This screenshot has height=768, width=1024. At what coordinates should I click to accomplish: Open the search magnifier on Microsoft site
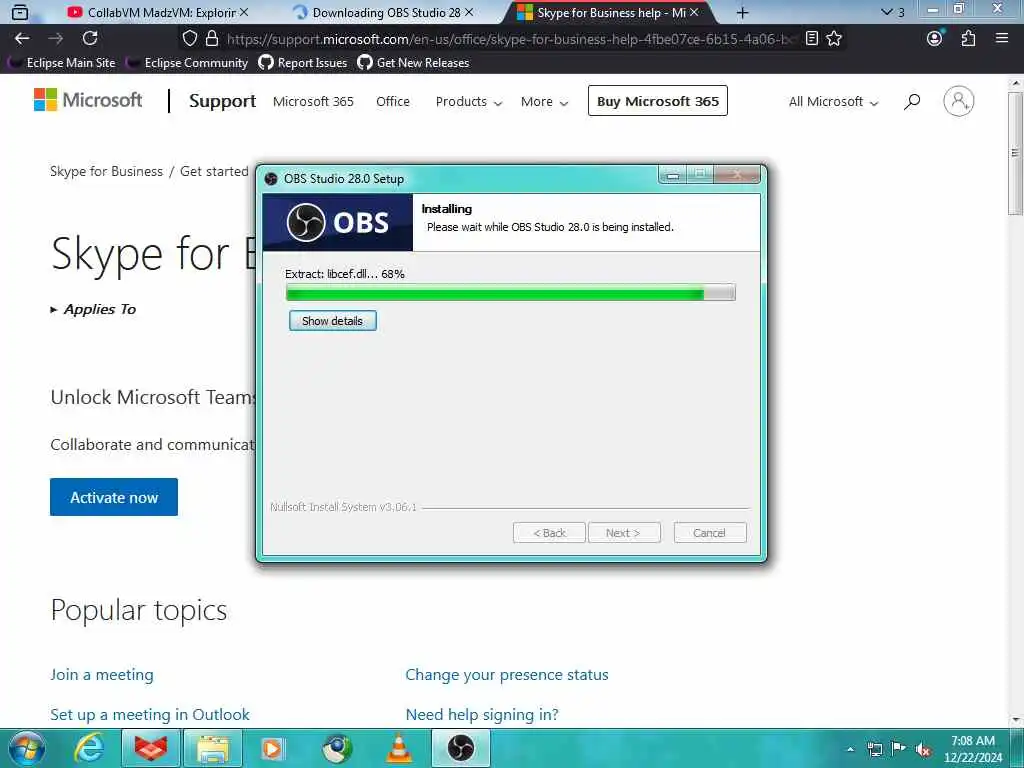[912, 101]
